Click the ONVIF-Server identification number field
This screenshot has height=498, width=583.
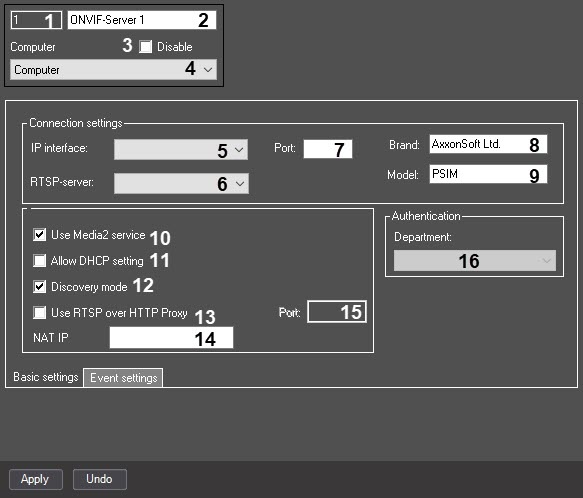pos(36,20)
